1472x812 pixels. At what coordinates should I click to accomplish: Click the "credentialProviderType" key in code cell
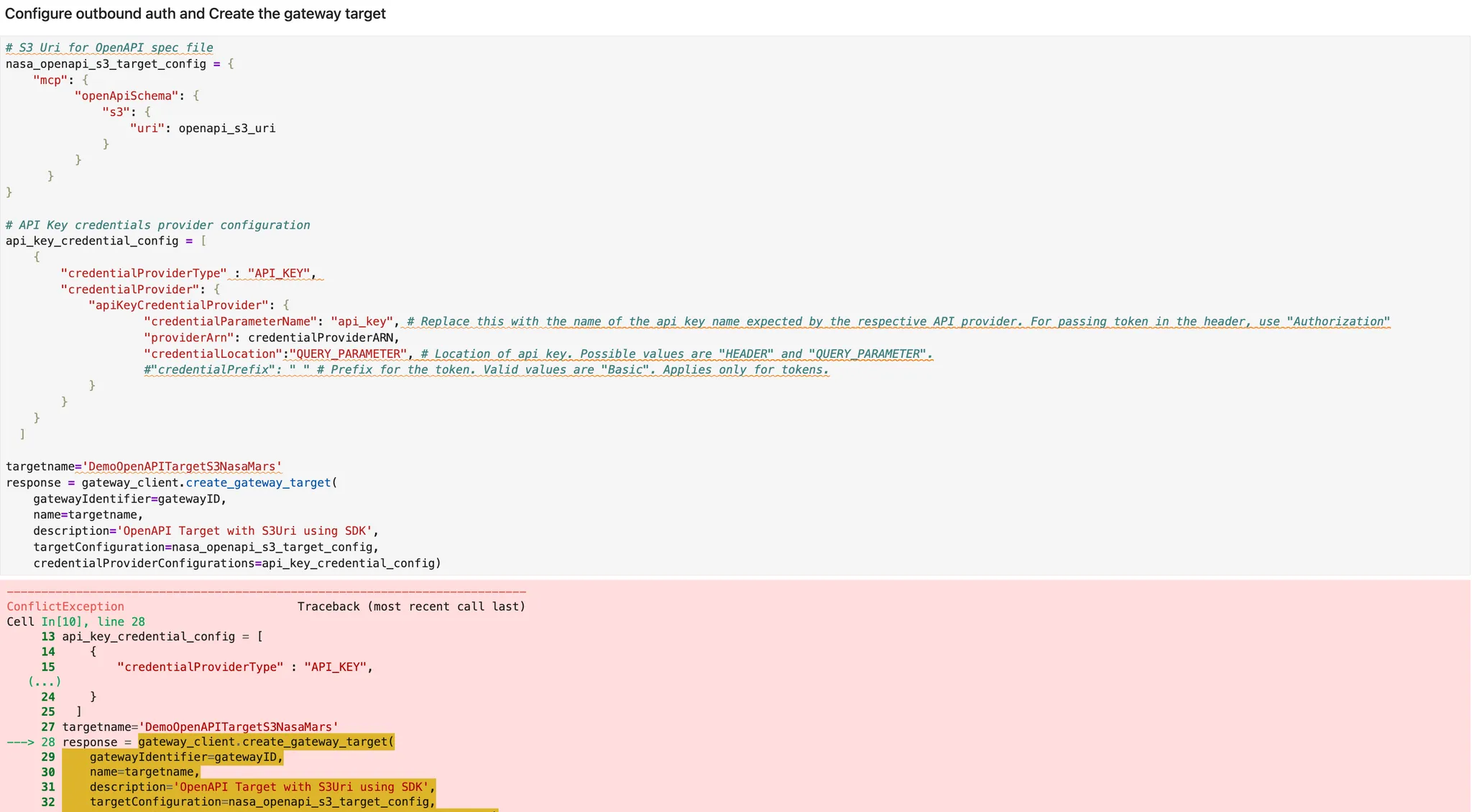(143, 273)
